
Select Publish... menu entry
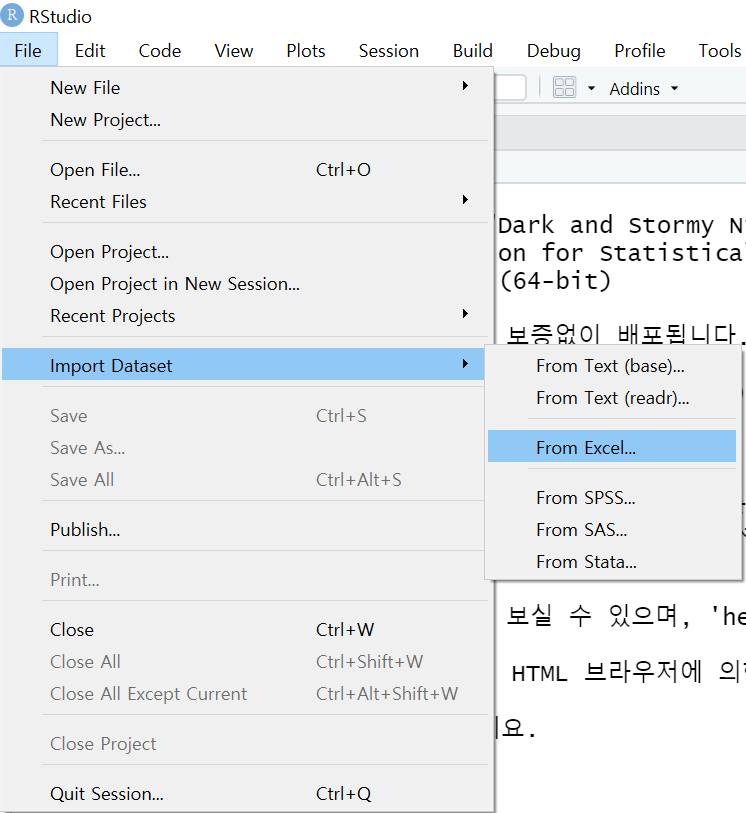tap(243, 529)
